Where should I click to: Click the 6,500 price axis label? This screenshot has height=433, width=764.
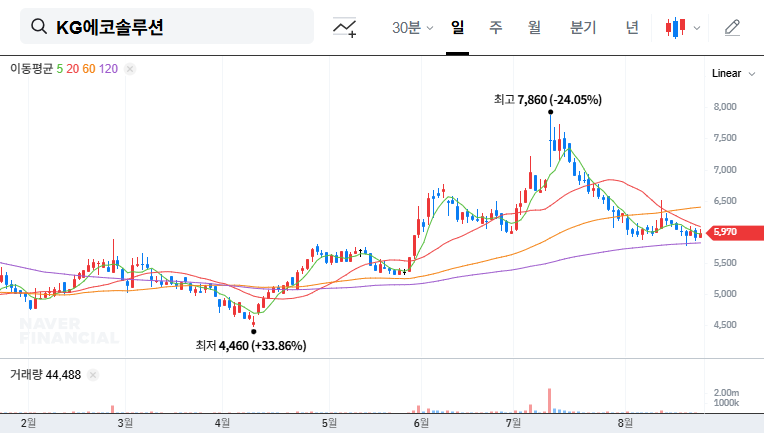coord(725,201)
